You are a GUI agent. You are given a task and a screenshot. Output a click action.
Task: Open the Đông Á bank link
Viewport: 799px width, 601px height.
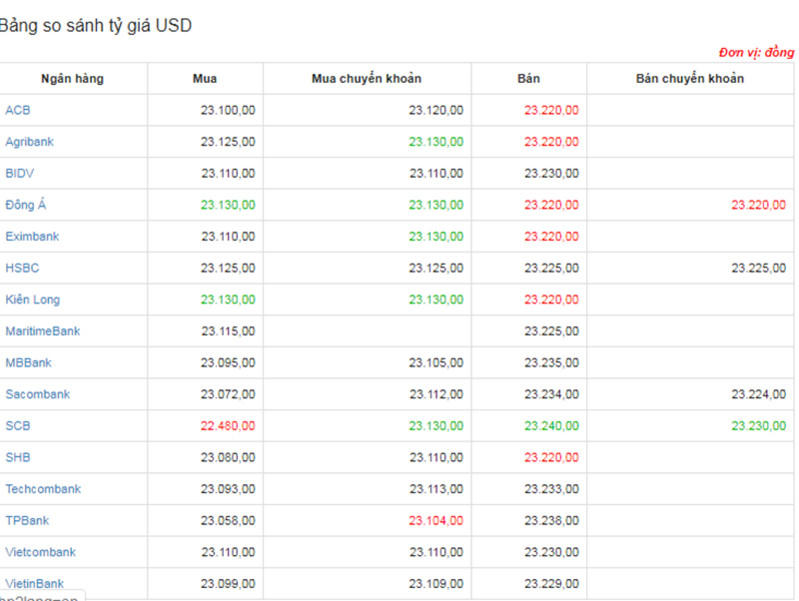point(26,205)
